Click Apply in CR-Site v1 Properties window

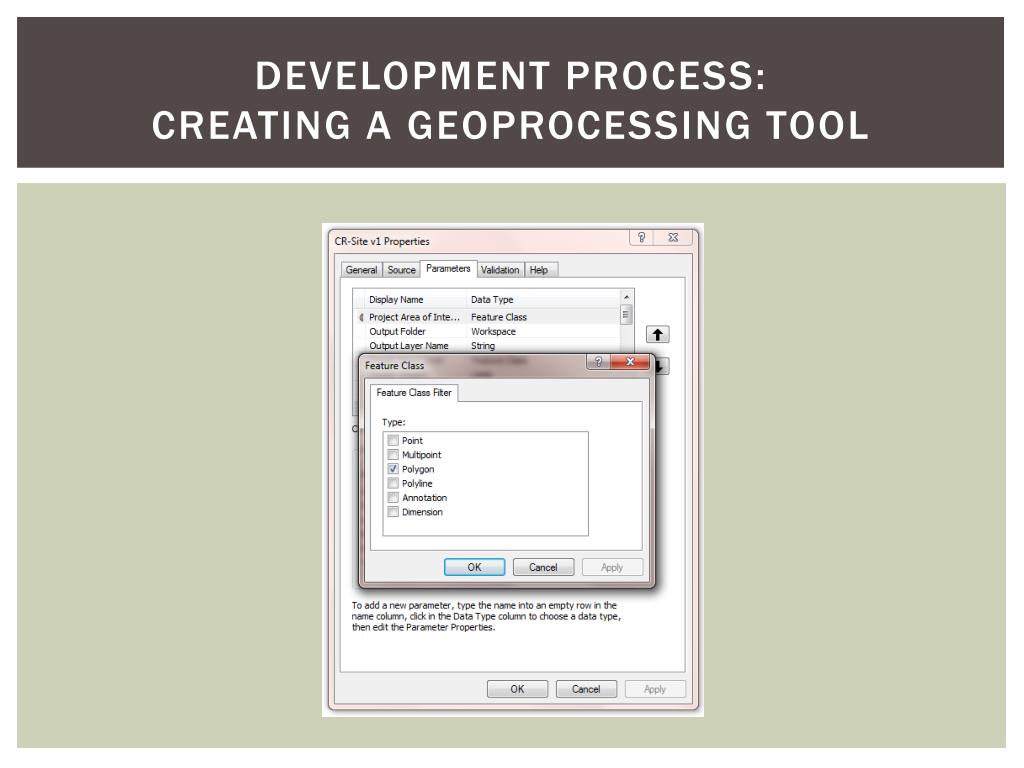pyautogui.click(x=655, y=689)
